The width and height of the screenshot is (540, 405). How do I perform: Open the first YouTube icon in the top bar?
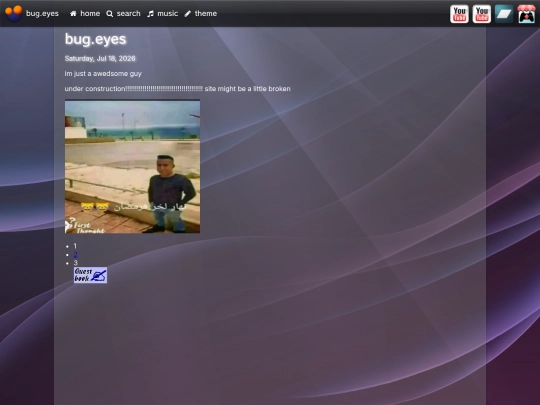459,14
